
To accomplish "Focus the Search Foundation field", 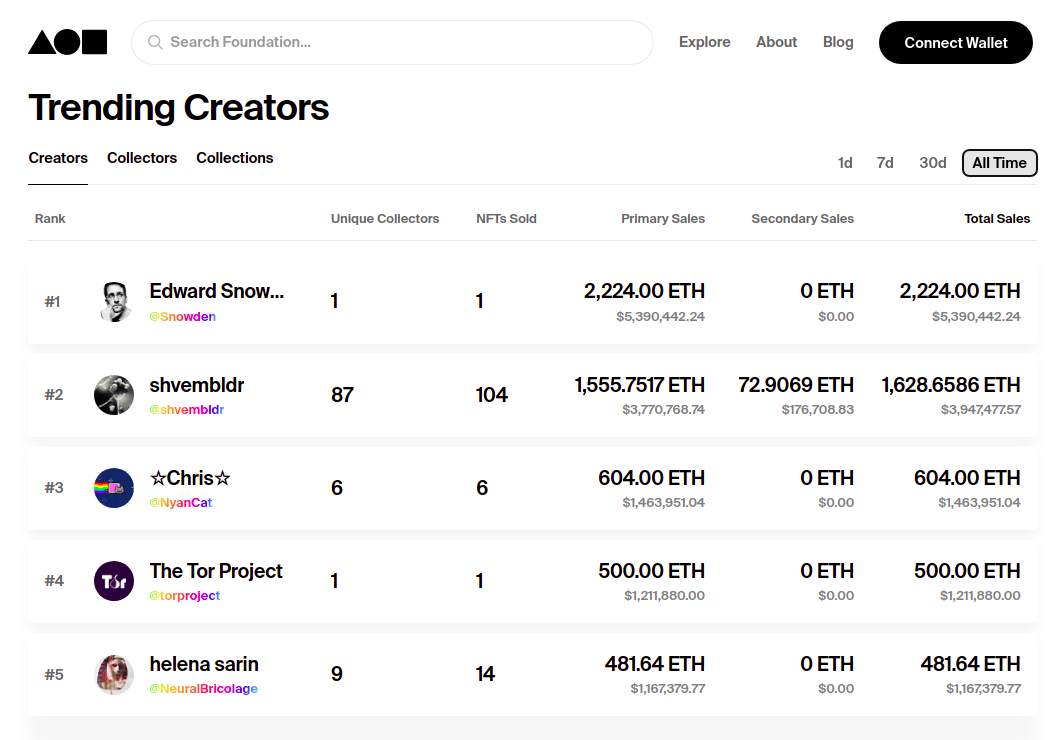I will pyautogui.click(x=392, y=42).
